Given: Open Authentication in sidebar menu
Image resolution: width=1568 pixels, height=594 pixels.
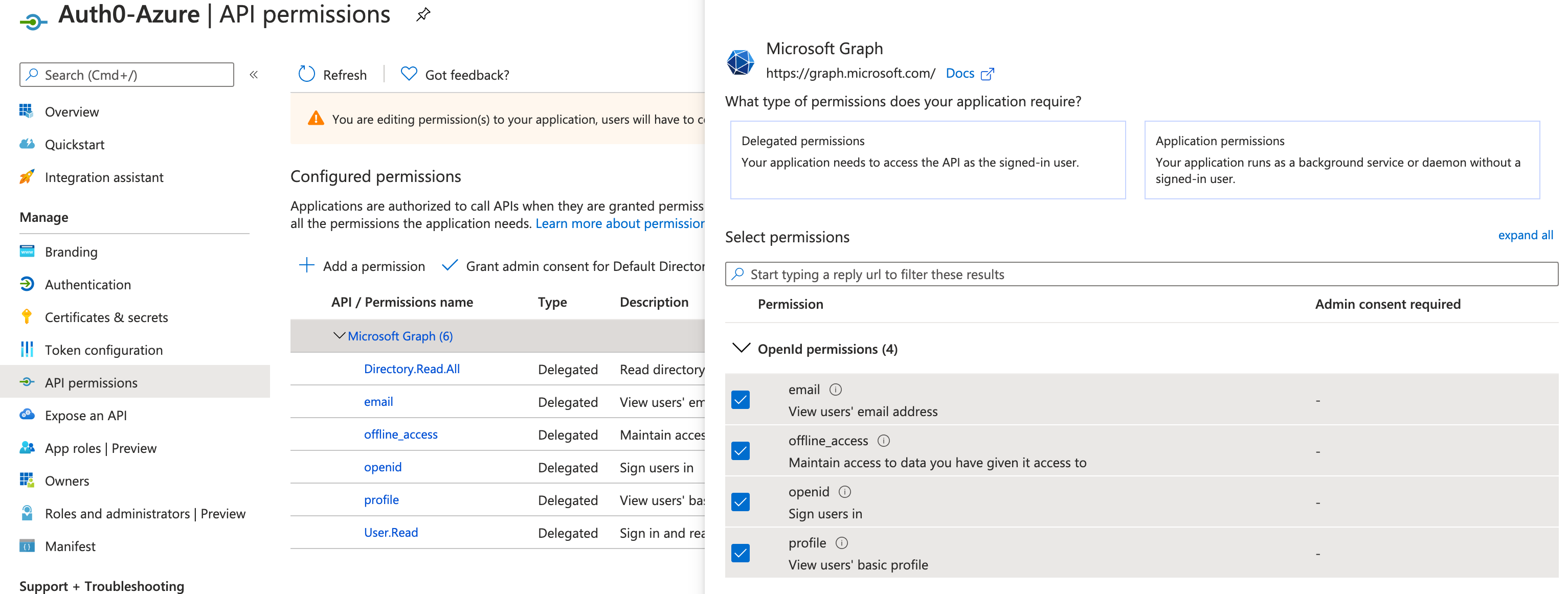Looking at the screenshot, I should click(87, 284).
